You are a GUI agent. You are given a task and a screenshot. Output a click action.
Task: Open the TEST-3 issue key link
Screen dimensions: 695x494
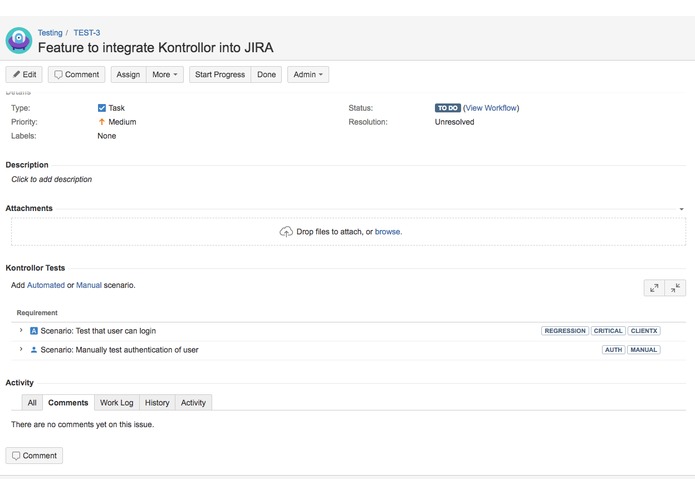[87, 33]
